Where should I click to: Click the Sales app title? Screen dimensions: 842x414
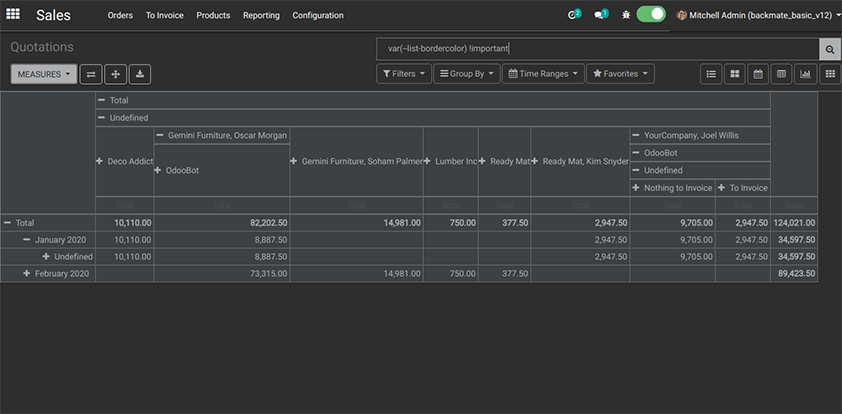[x=54, y=16]
